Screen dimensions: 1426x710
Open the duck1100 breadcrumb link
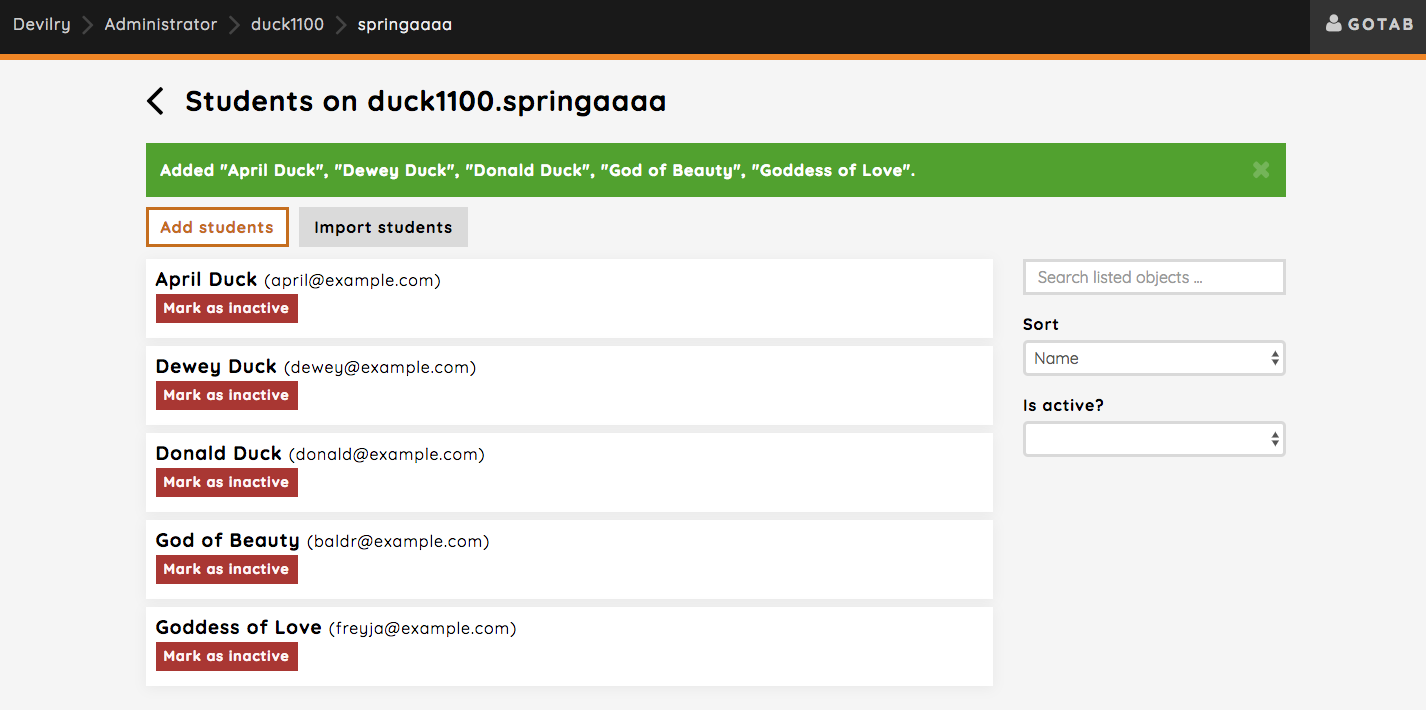tap(288, 24)
